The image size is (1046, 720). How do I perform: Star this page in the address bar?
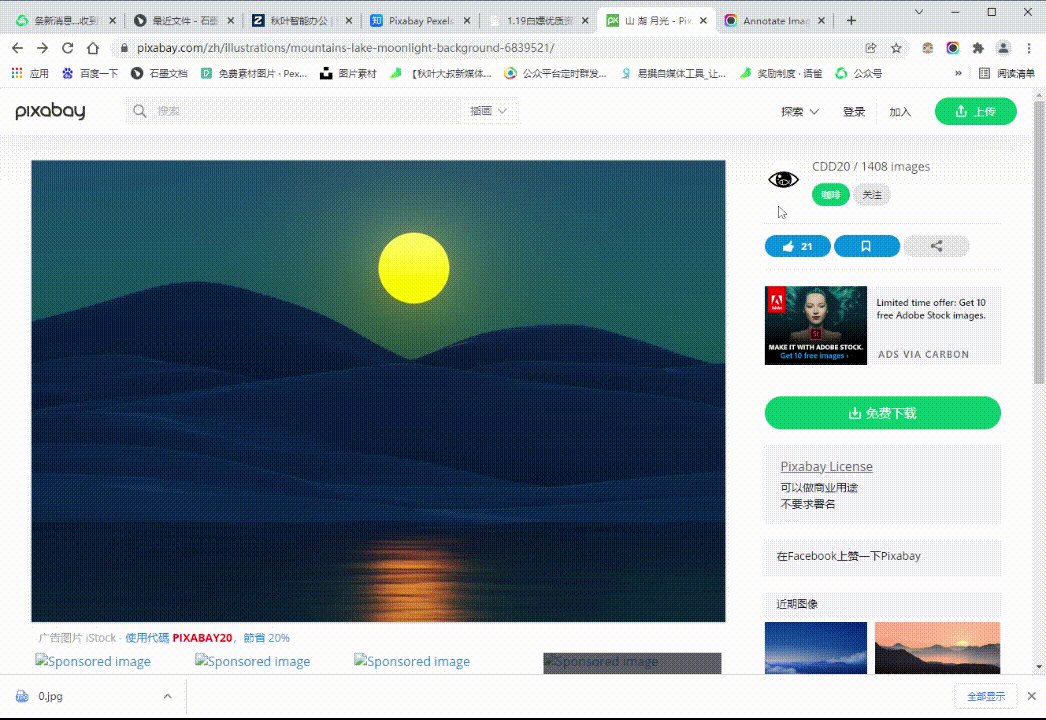click(x=897, y=48)
